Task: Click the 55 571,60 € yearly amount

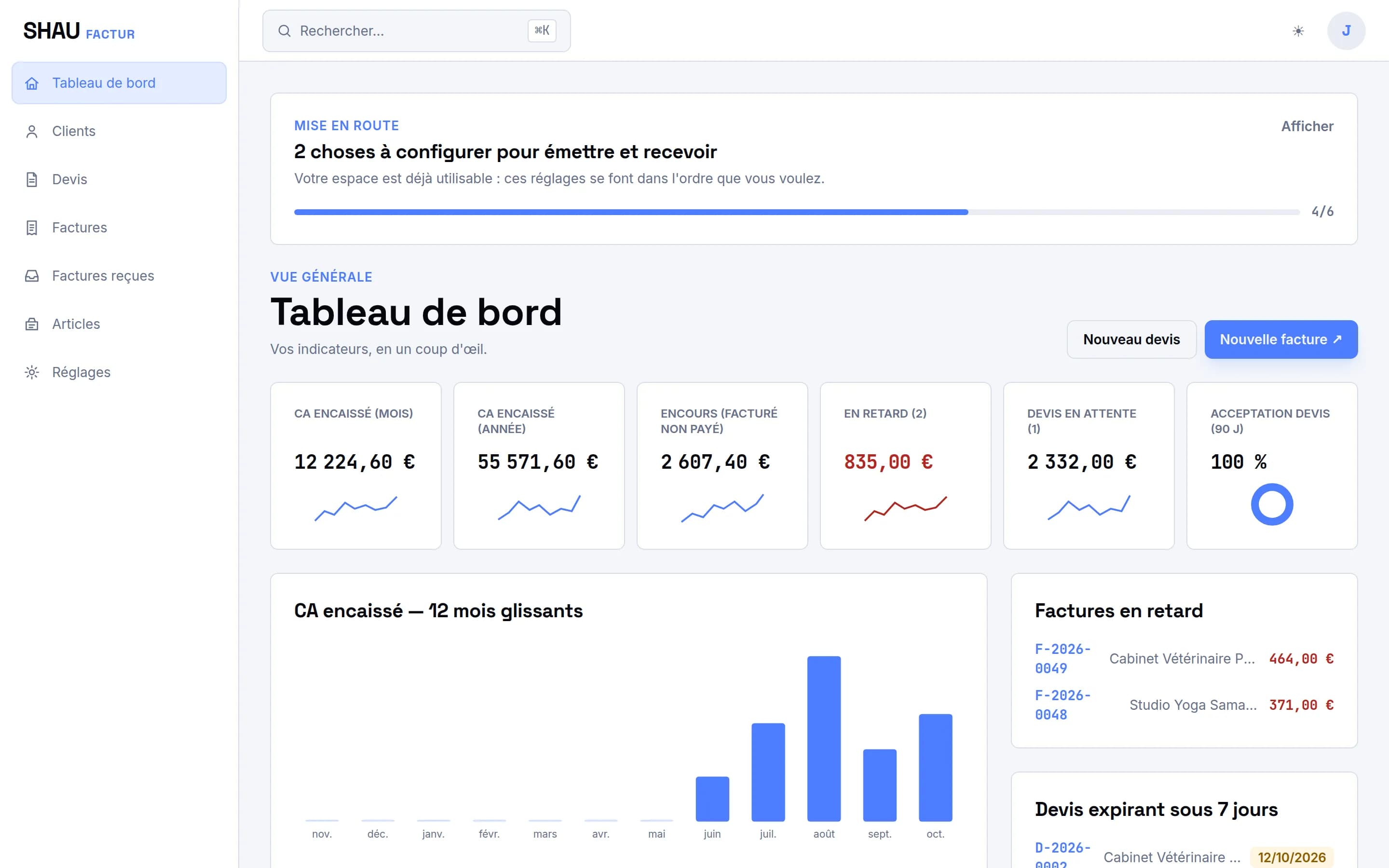Action: click(538, 462)
